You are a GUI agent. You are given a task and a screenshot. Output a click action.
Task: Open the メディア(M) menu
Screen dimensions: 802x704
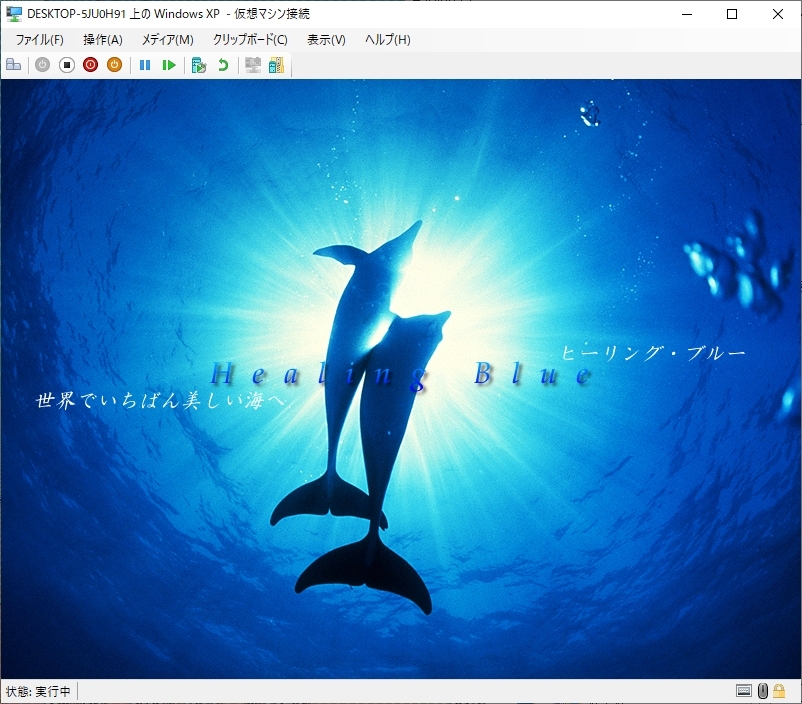[x=167, y=40]
